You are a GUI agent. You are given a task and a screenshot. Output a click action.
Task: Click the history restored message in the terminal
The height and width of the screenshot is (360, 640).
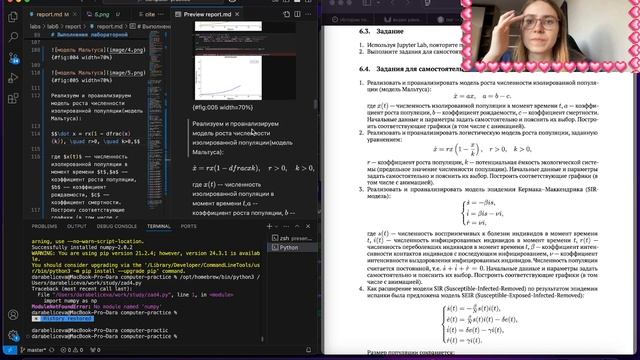click(63, 318)
